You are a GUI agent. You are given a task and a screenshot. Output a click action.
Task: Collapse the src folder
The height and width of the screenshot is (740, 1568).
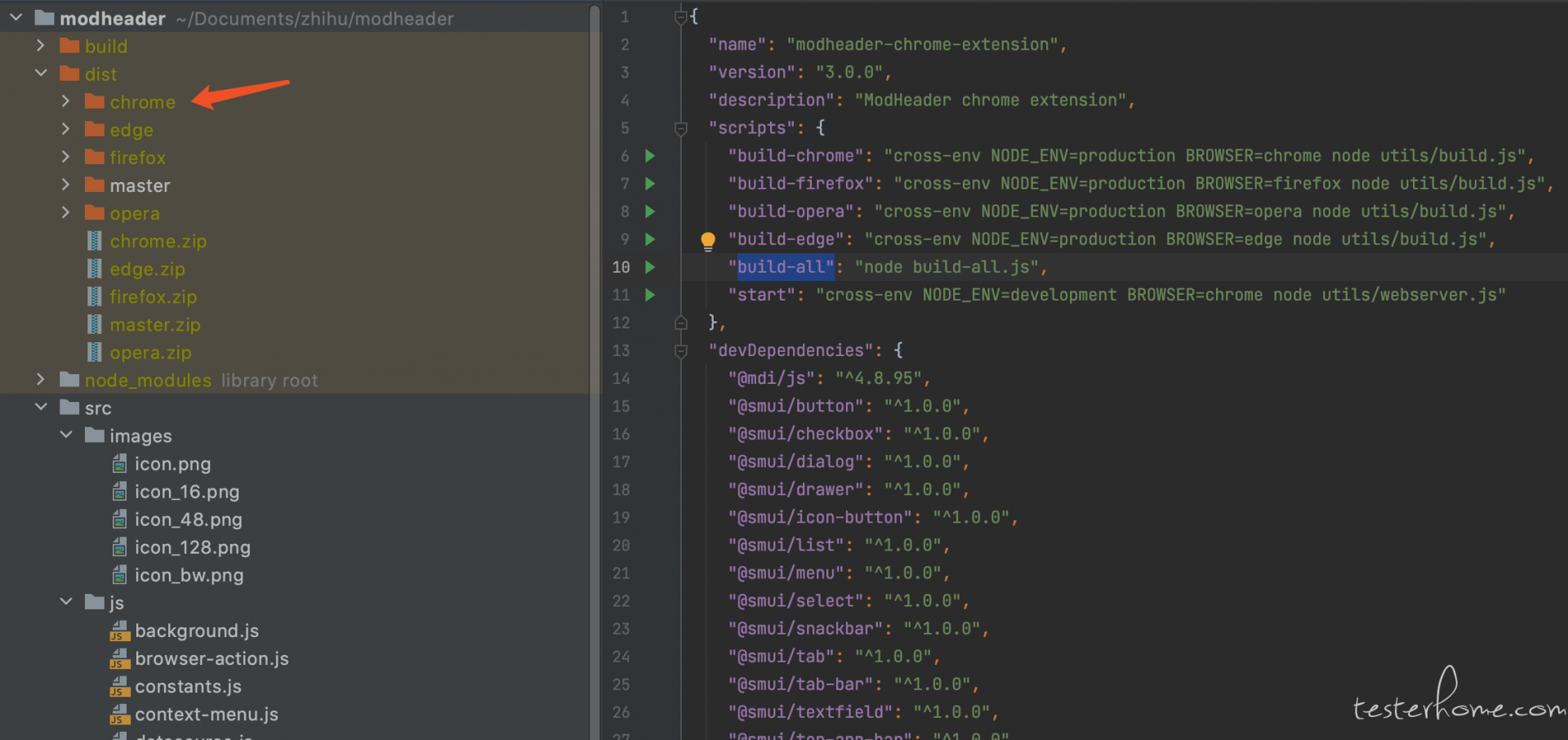click(41, 408)
